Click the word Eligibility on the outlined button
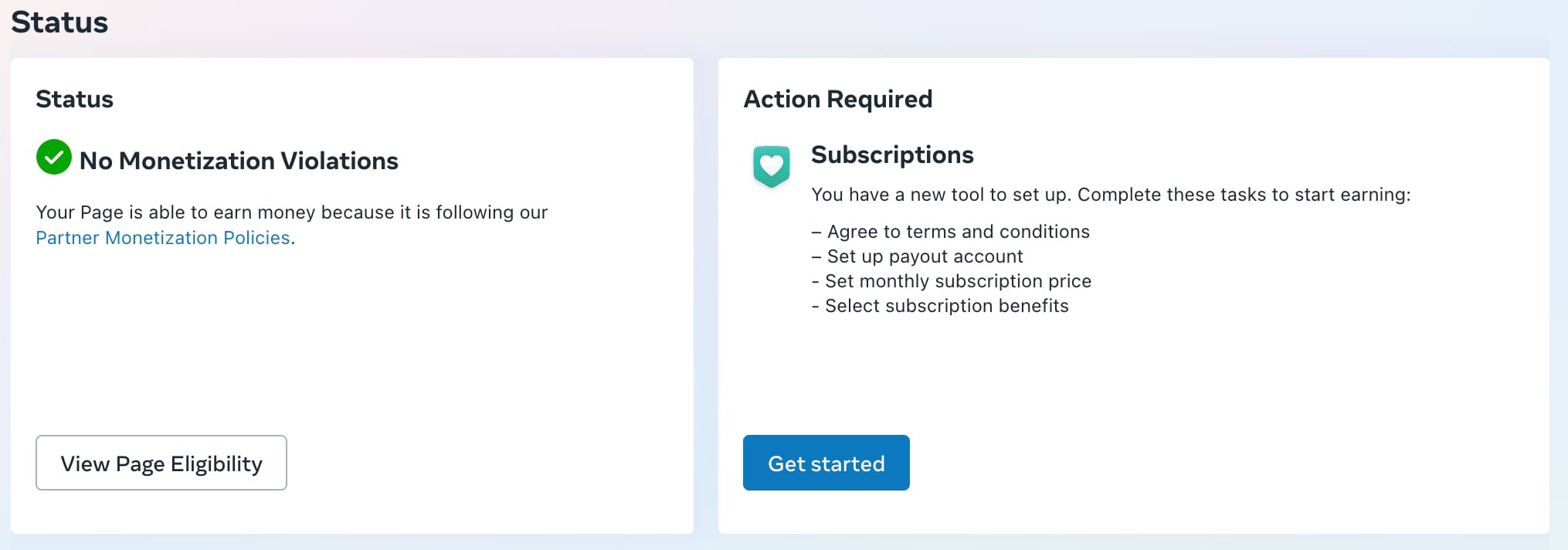Screen dimensions: 1568x550 (216, 463)
